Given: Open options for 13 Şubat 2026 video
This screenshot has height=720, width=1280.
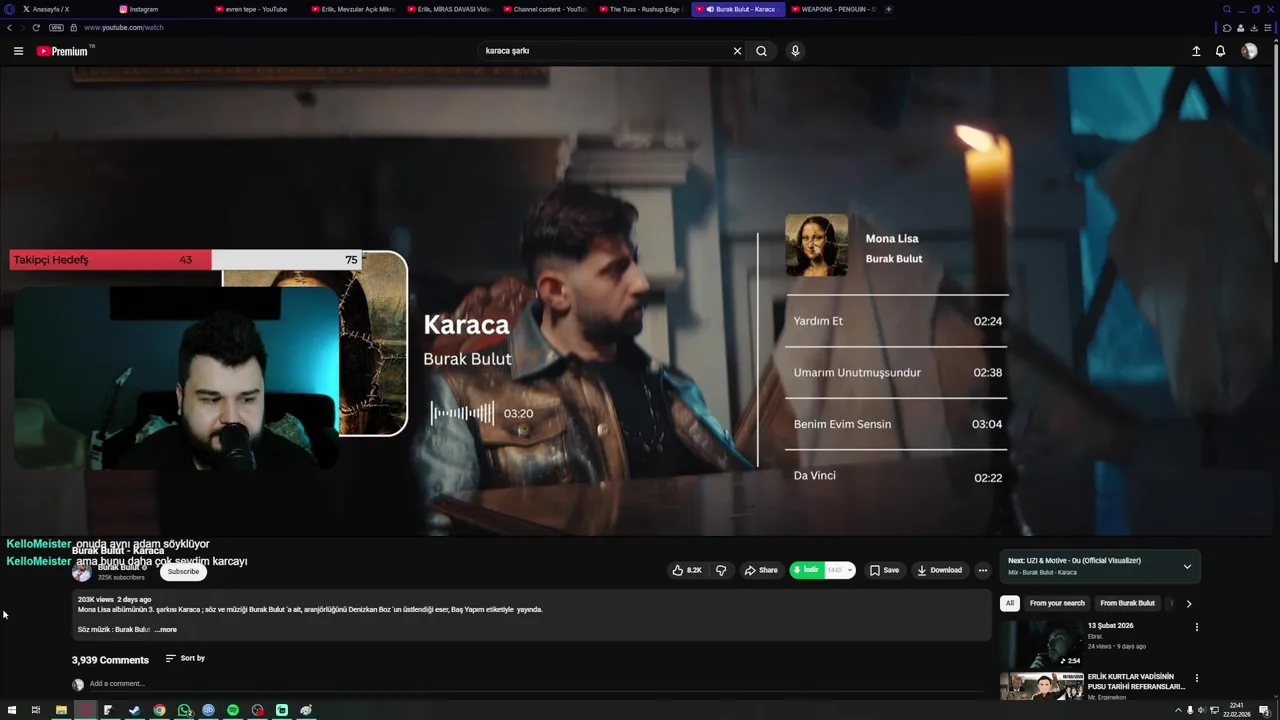Looking at the screenshot, I should click(1196, 627).
